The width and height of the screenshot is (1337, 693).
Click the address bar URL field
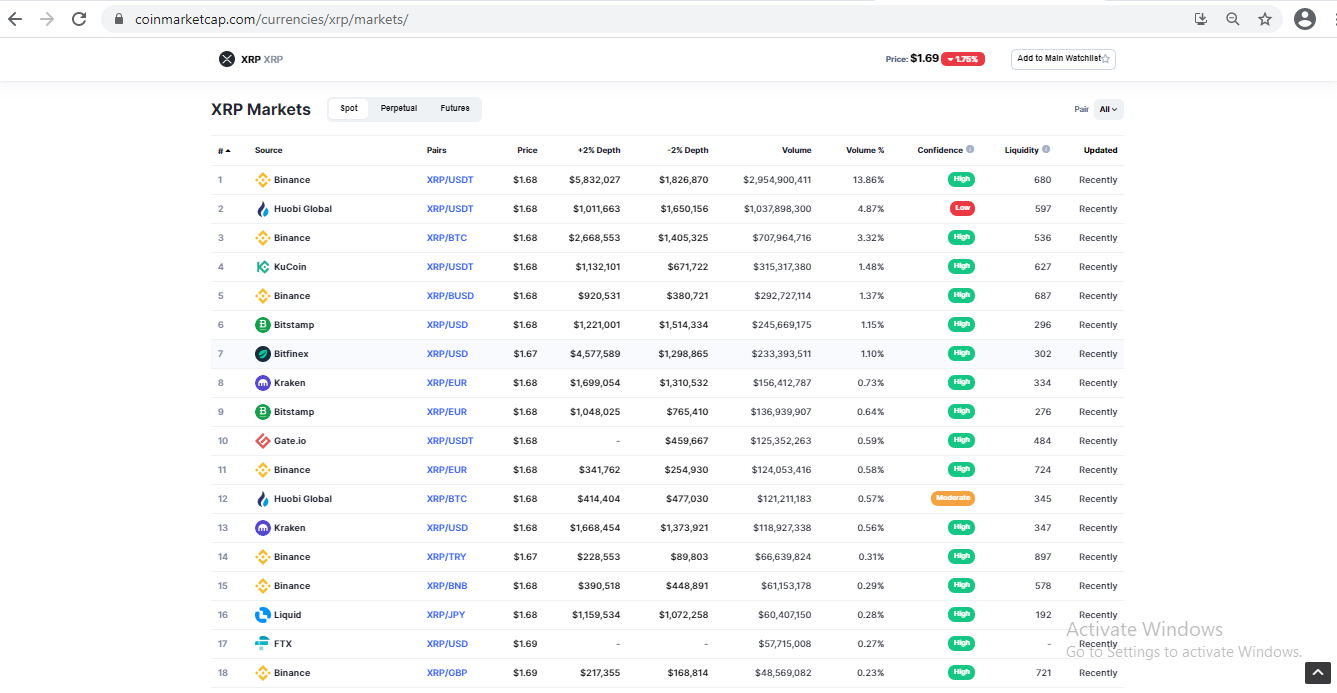[x=640, y=19]
